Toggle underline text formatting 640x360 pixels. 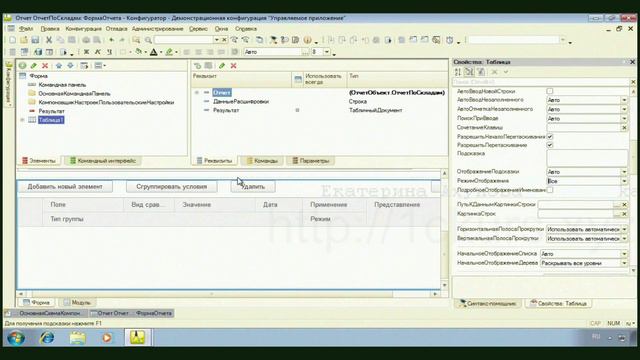(x=109, y=52)
